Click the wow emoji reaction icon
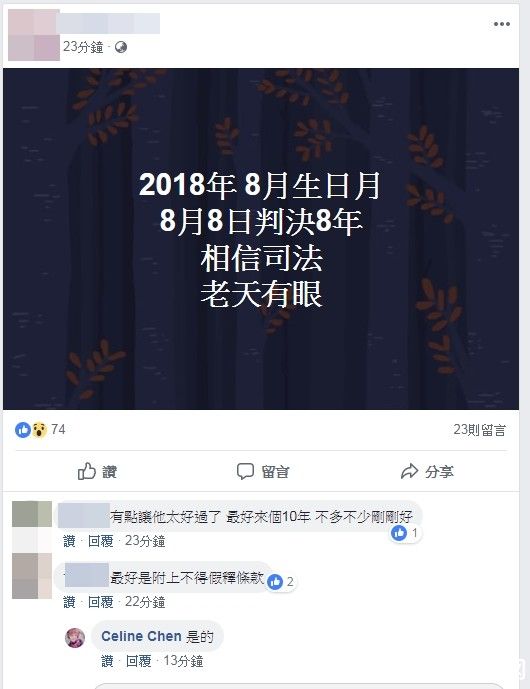The image size is (530, 689). point(39,429)
